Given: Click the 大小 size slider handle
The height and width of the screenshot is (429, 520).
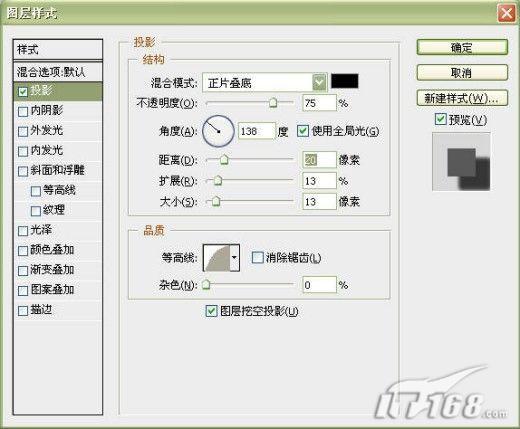Looking at the screenshot, I should pyautogui.click(x=216, y=201).
